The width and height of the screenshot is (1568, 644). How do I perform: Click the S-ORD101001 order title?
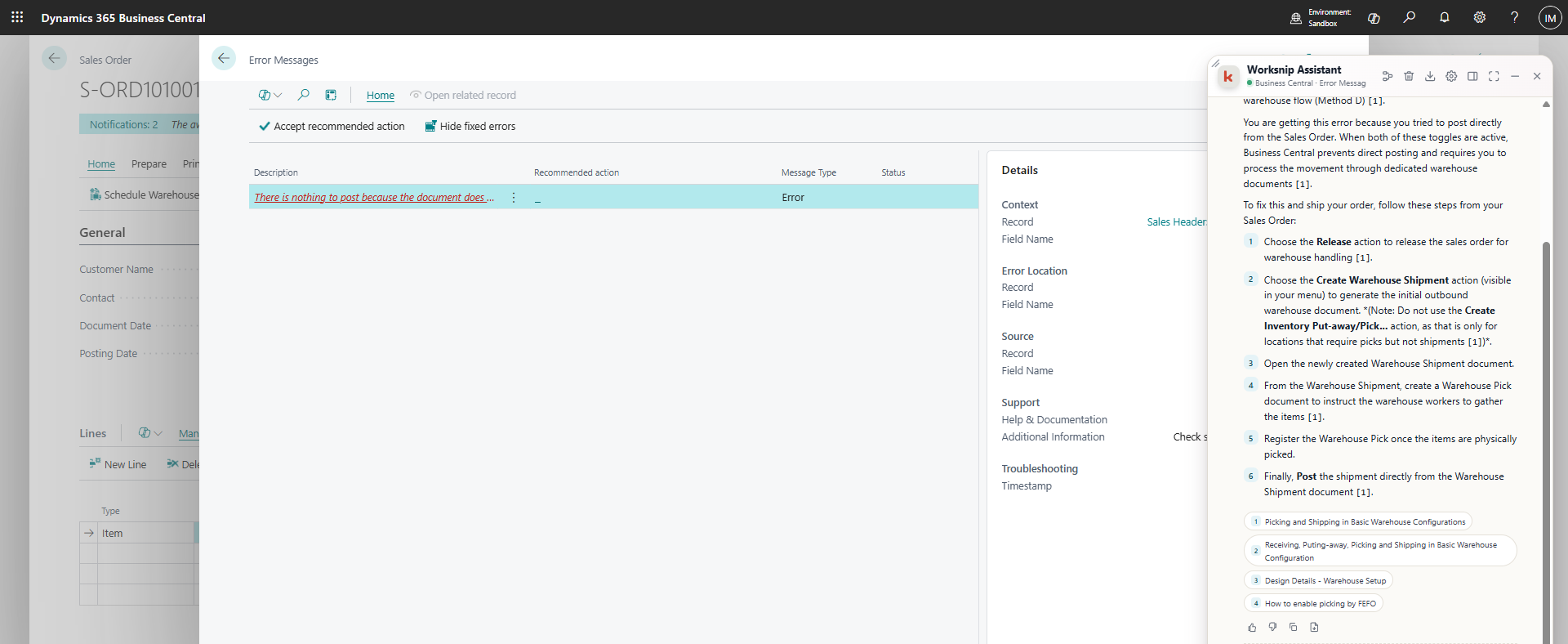(x=139, y=90)
